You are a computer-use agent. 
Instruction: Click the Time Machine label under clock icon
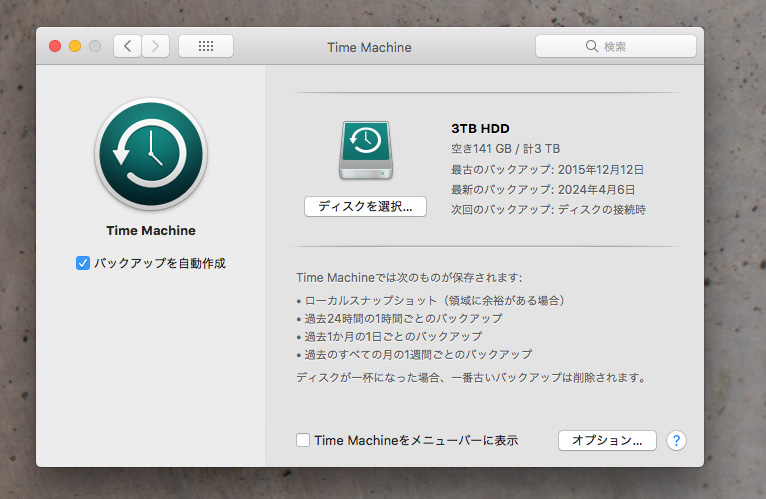coord(151,231)
